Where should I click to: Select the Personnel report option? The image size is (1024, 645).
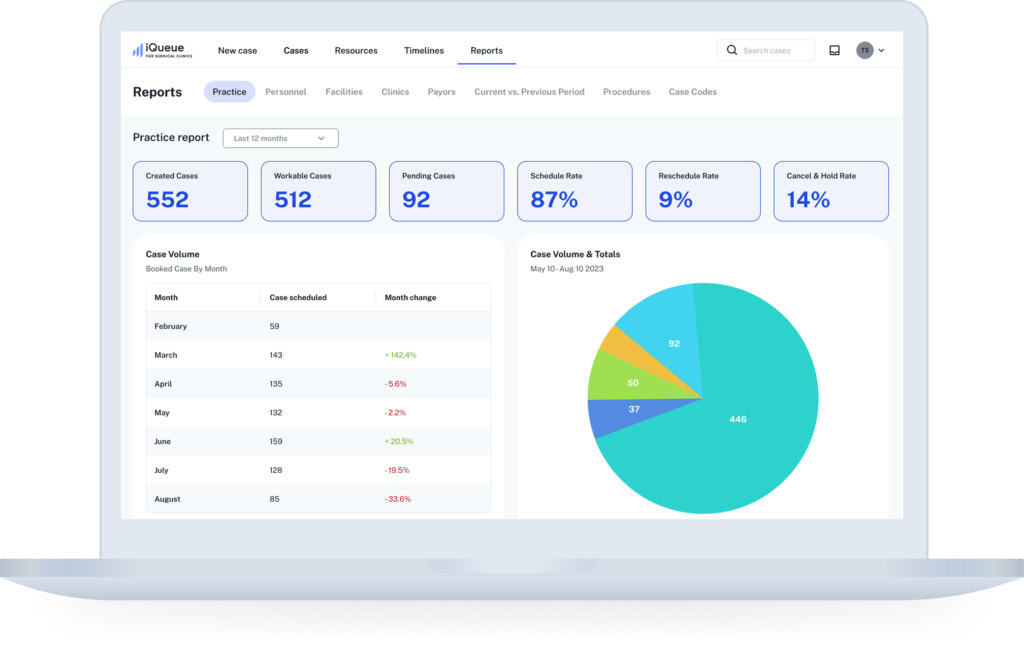286,91
